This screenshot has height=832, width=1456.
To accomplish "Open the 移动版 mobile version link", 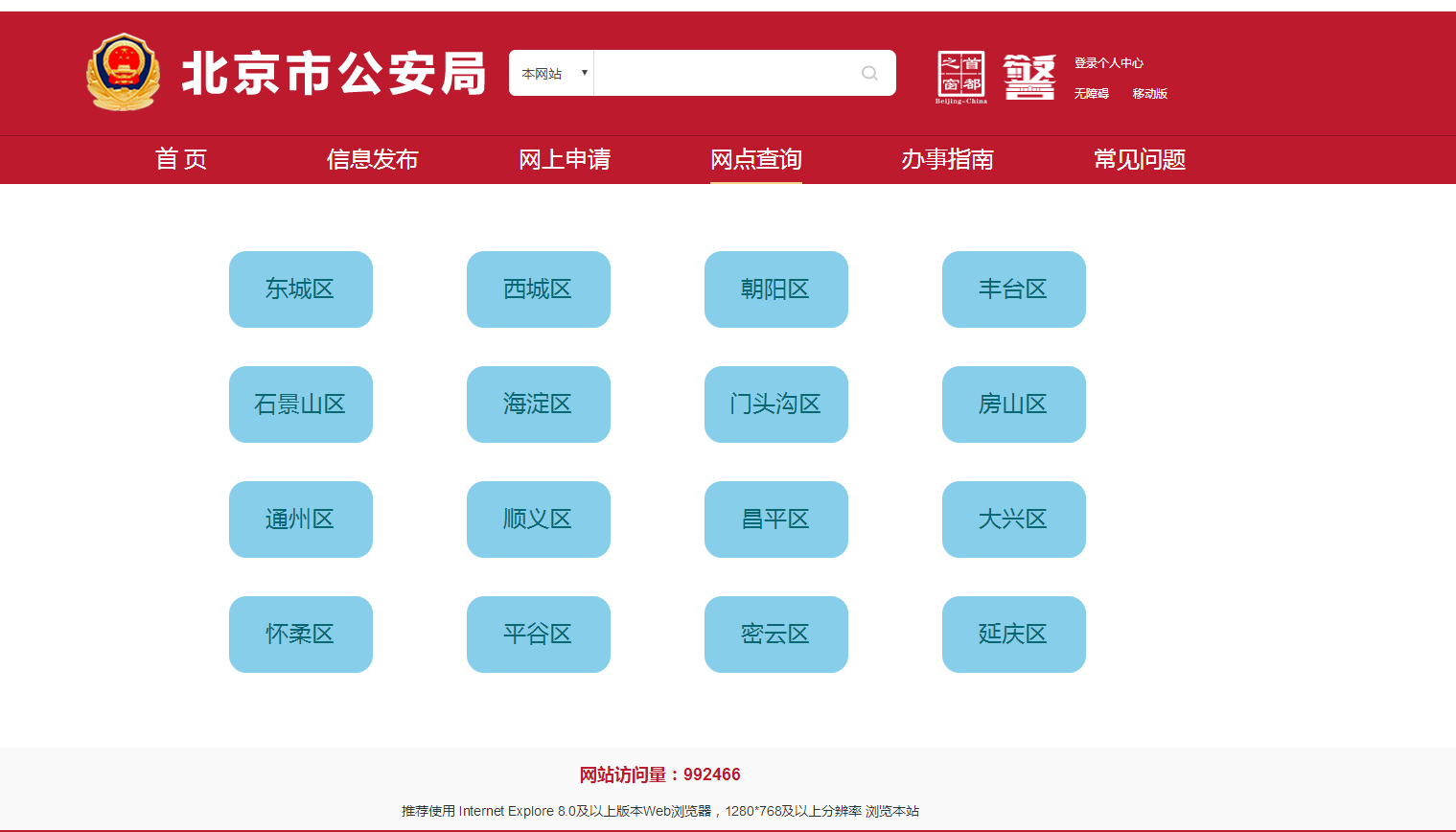I will pyautogui.click(x=1149, y=94).
